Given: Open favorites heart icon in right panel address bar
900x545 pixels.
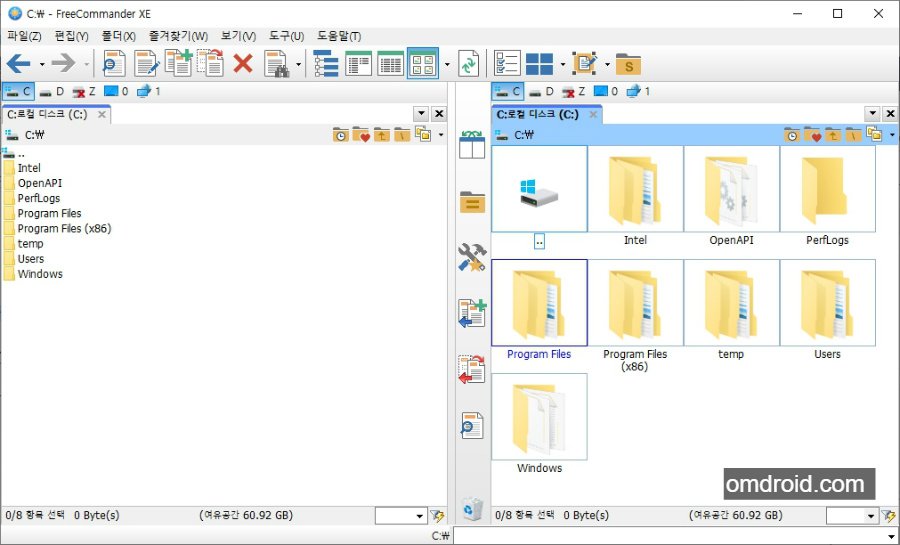Looking at the screenshot, I should click(812, 135).
